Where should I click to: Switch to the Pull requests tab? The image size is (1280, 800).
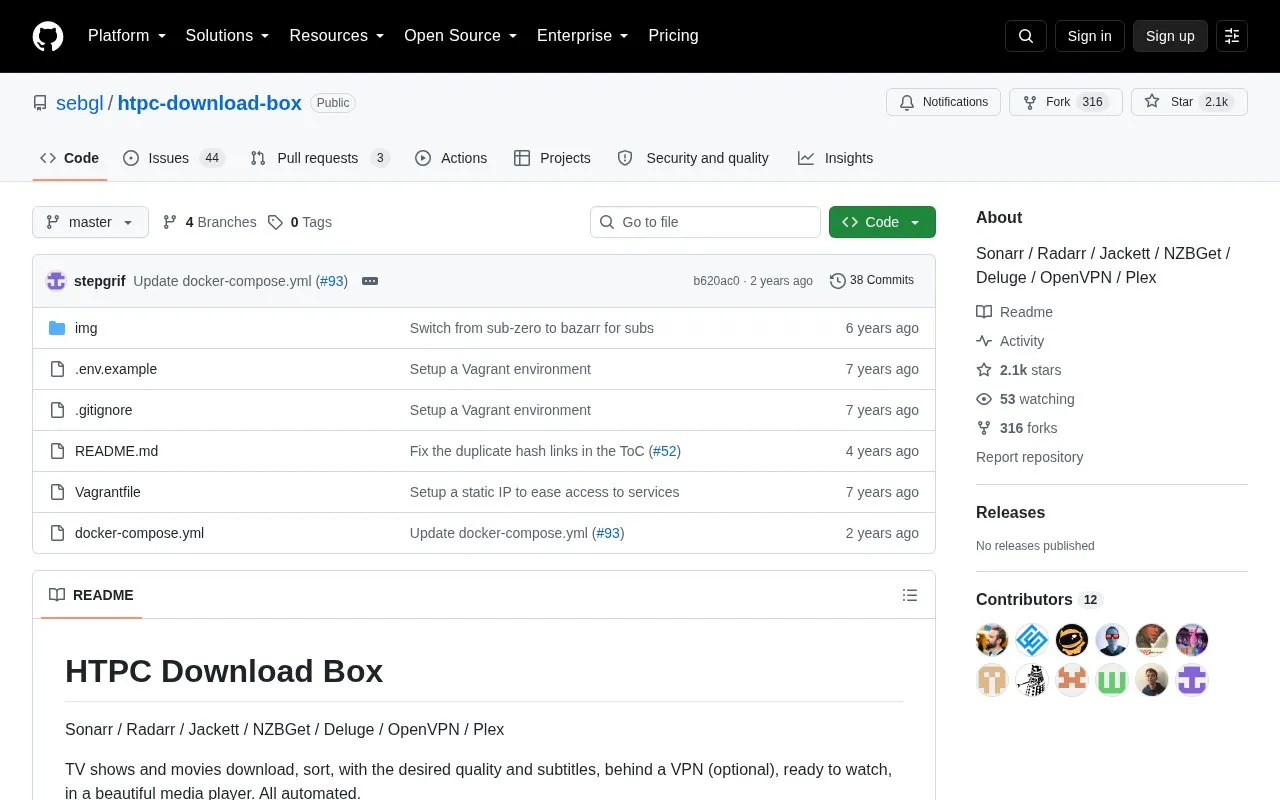[320, 158]
